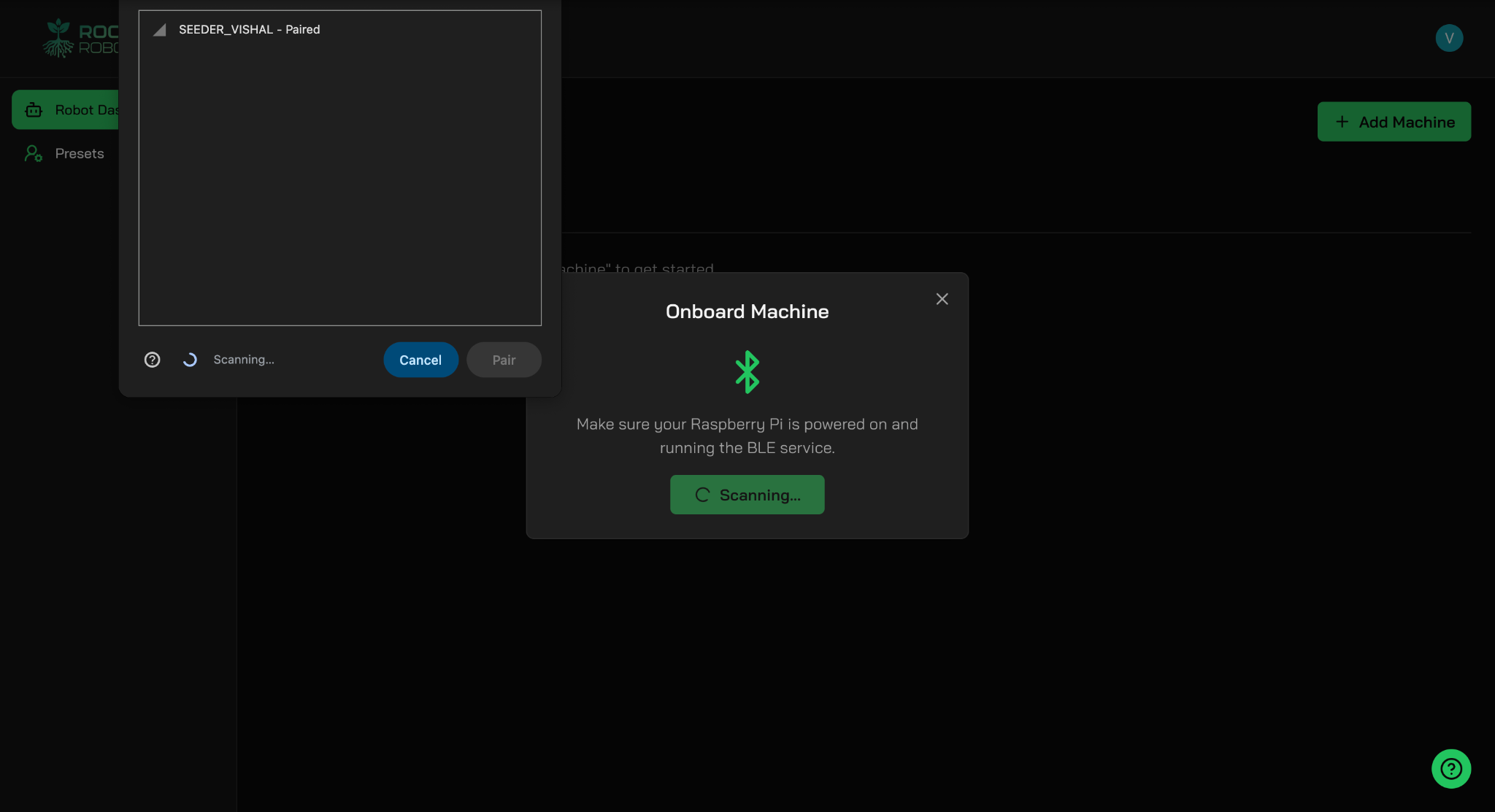
Task: Click the Onboard Machine title text
Action: point(747,312)
